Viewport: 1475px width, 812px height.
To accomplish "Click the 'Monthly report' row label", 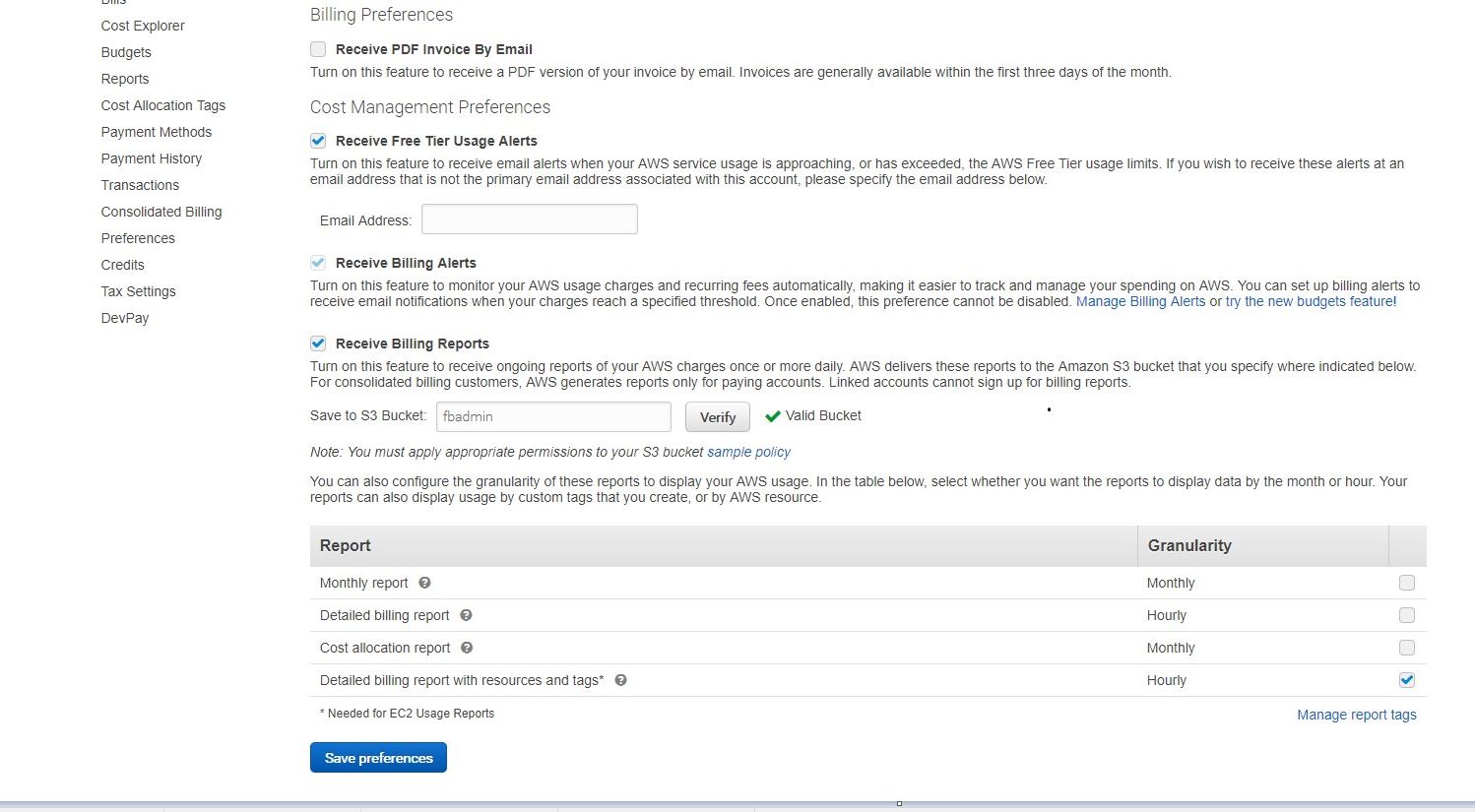I will coord(363,583).
